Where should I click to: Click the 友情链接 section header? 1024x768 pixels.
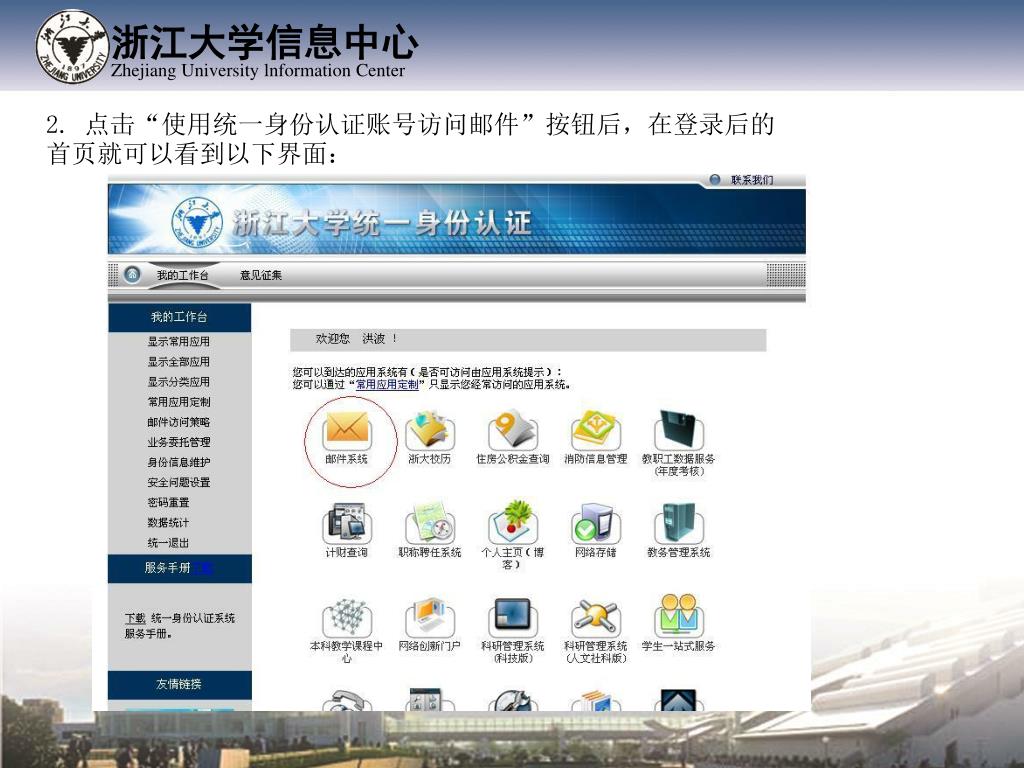(x=179, y=684)
